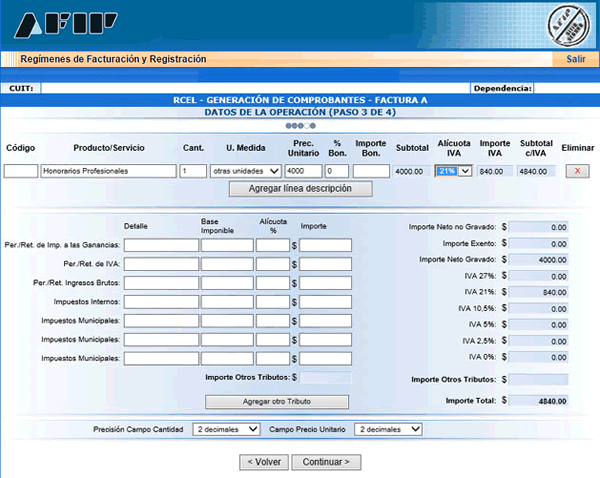Click the Importe Bon. input field
Screen dimensions: 600x478
pyautogui.click(x=371, y=171)
